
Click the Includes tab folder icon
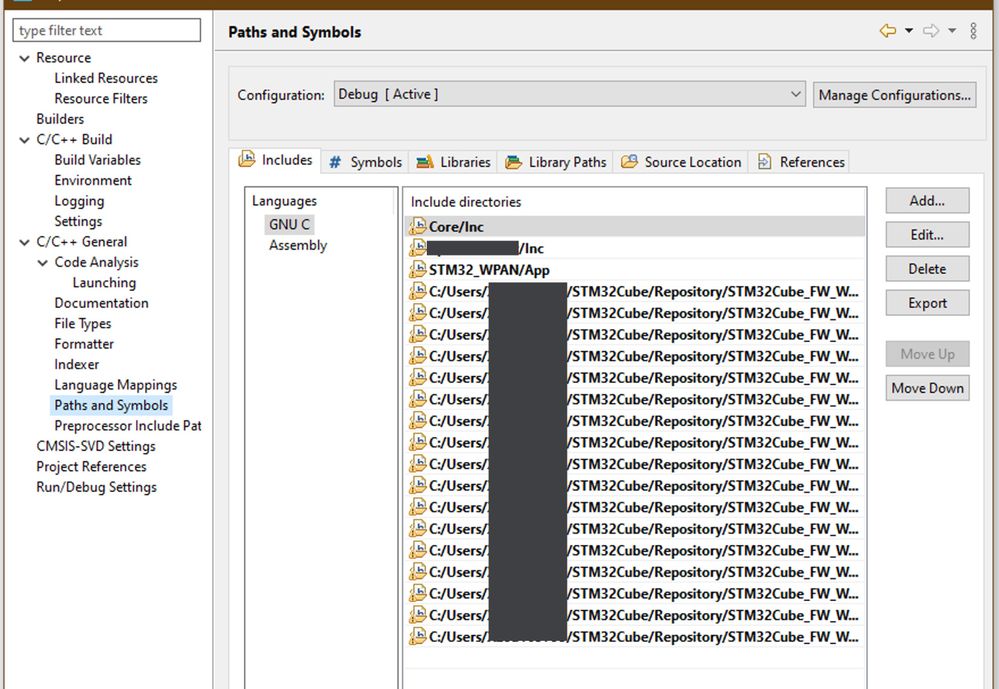coord(247,159)
